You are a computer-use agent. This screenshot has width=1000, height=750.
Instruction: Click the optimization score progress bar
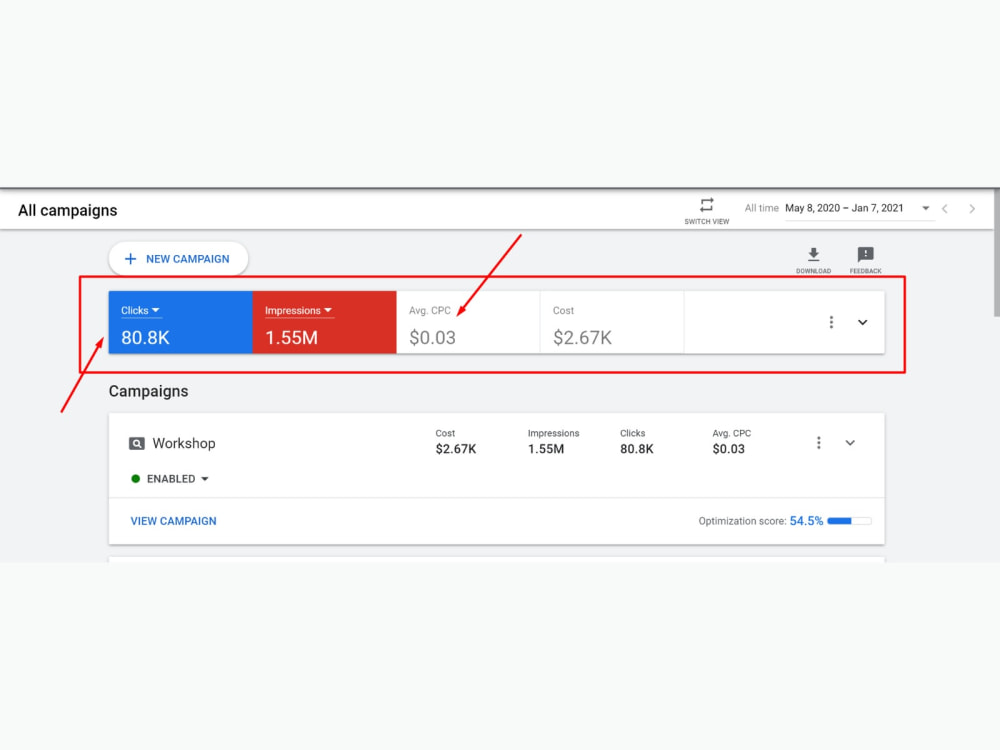849,521
